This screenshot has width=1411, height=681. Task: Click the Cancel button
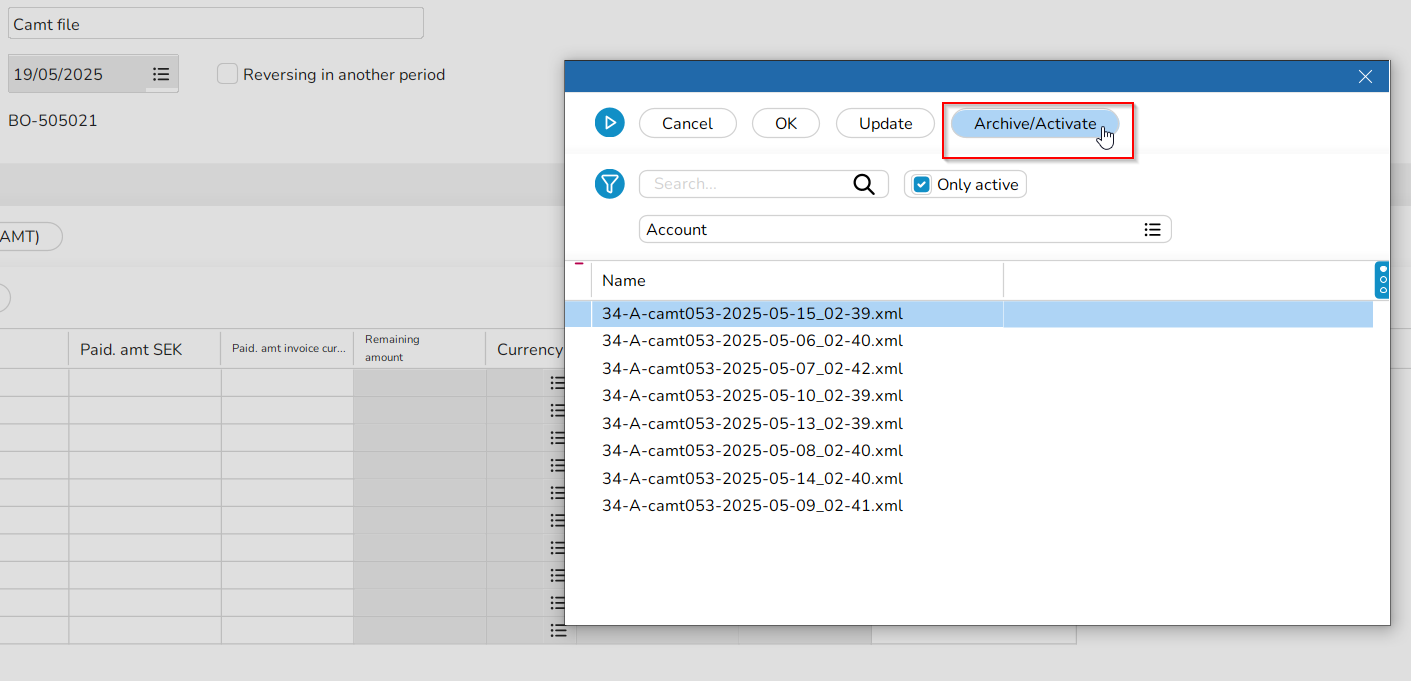pyautogui.click(x=687, y=123)
